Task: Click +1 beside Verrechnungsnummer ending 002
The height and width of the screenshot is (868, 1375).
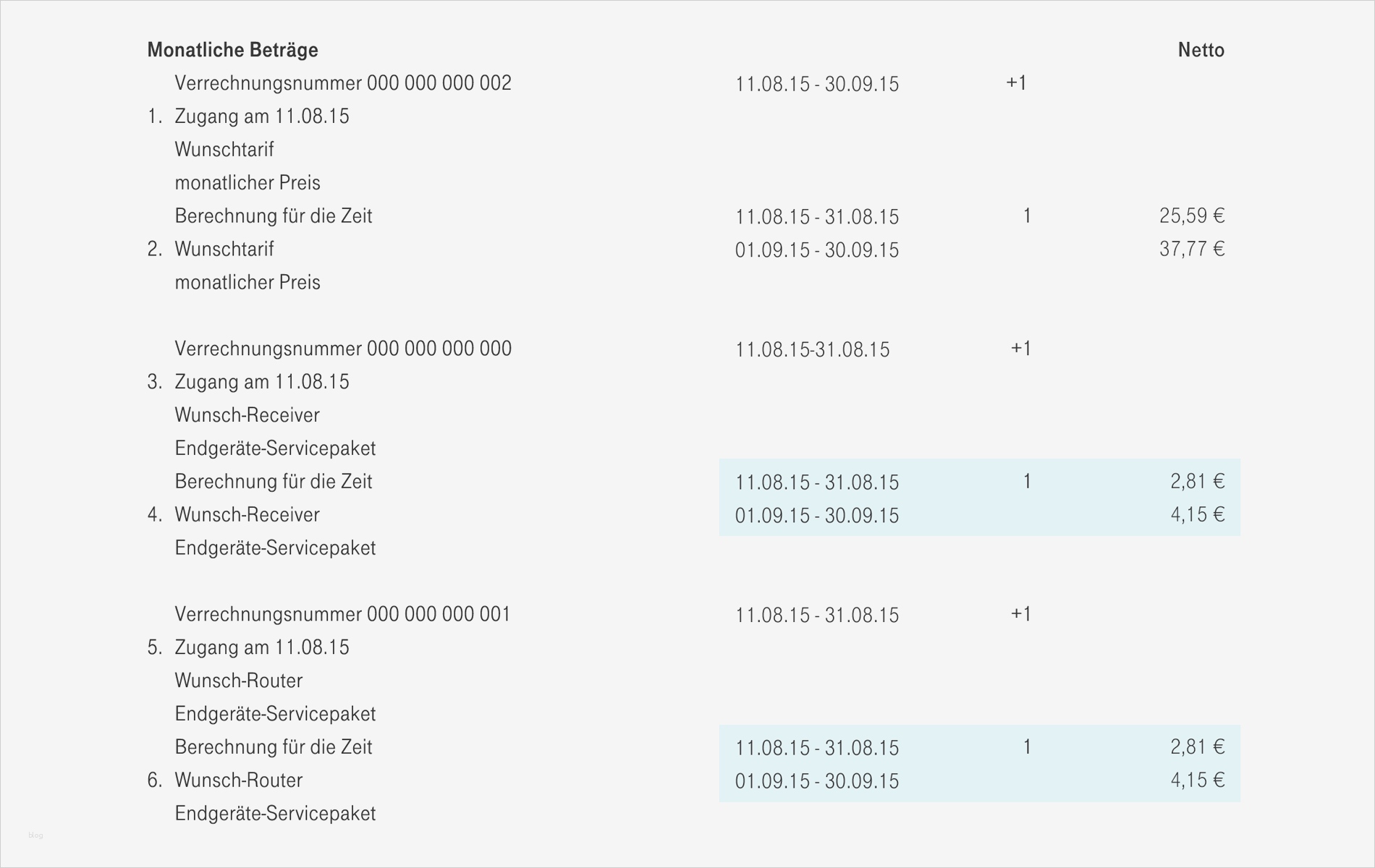Action: (x=1016, y=83)
